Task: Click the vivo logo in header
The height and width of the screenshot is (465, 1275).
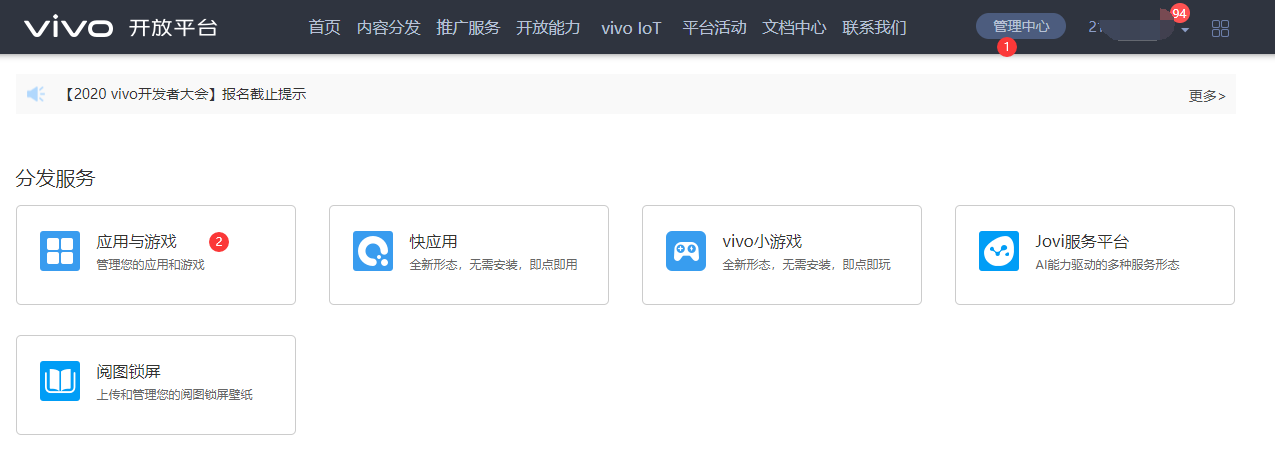Action: tap(68, 27)
